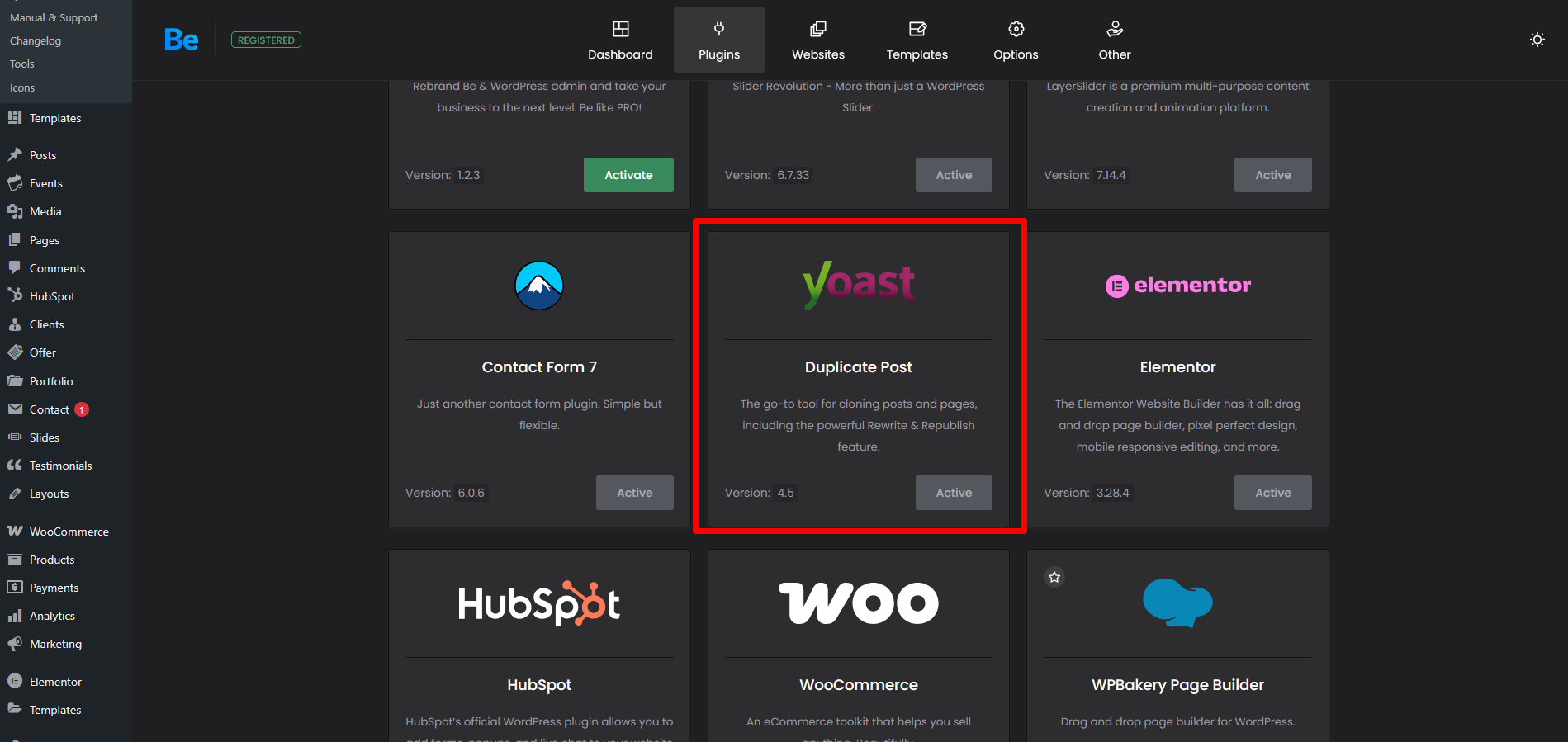This screenshot has width=1568, height=742.
Task: Open the Templates item below Elementor
Action: click(55, 710)
